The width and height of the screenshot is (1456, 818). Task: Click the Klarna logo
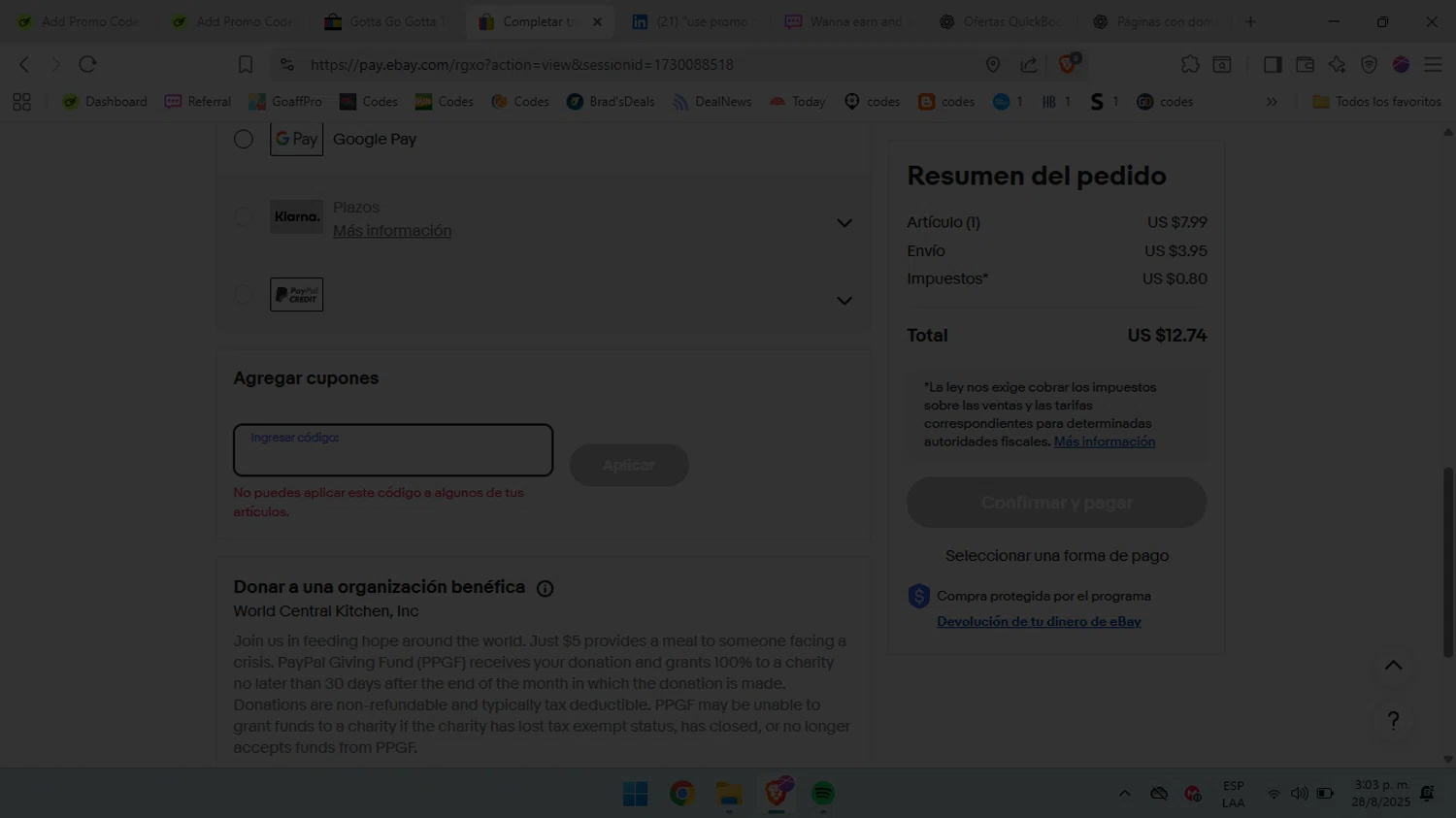(297, 216)
